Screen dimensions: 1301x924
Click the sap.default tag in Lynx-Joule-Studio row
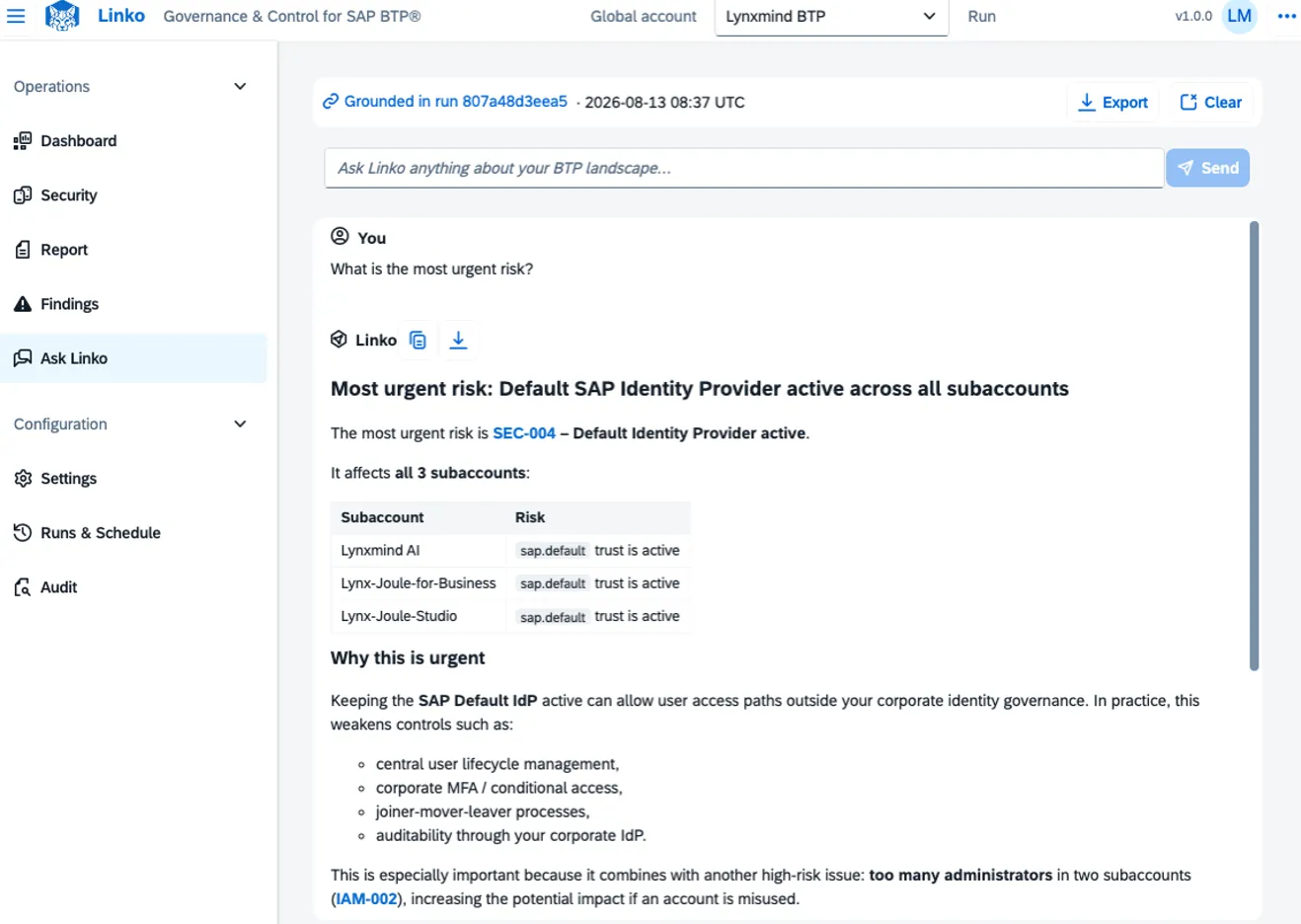click(553, 617)
